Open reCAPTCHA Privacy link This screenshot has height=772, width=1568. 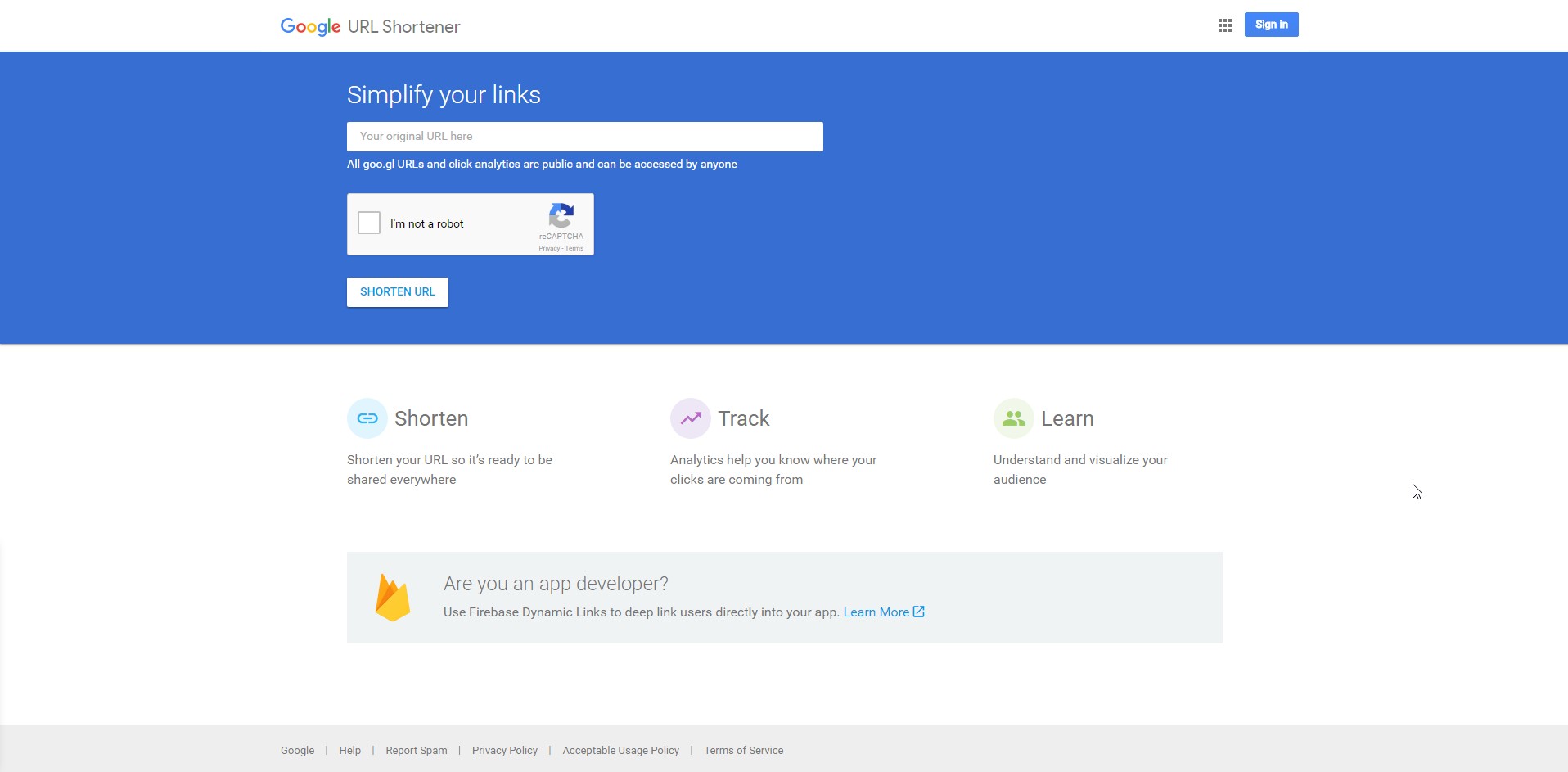(549, 248)
